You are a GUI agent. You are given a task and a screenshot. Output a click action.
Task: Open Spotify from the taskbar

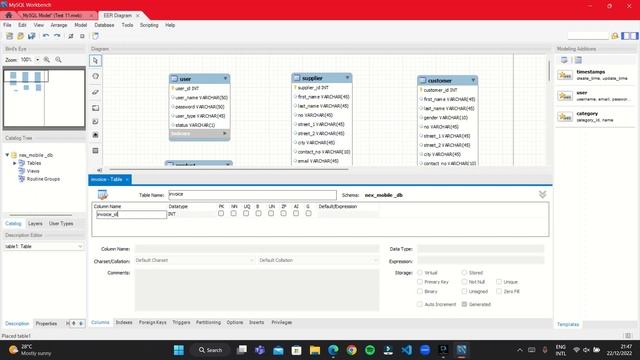[x=370, y=350]
